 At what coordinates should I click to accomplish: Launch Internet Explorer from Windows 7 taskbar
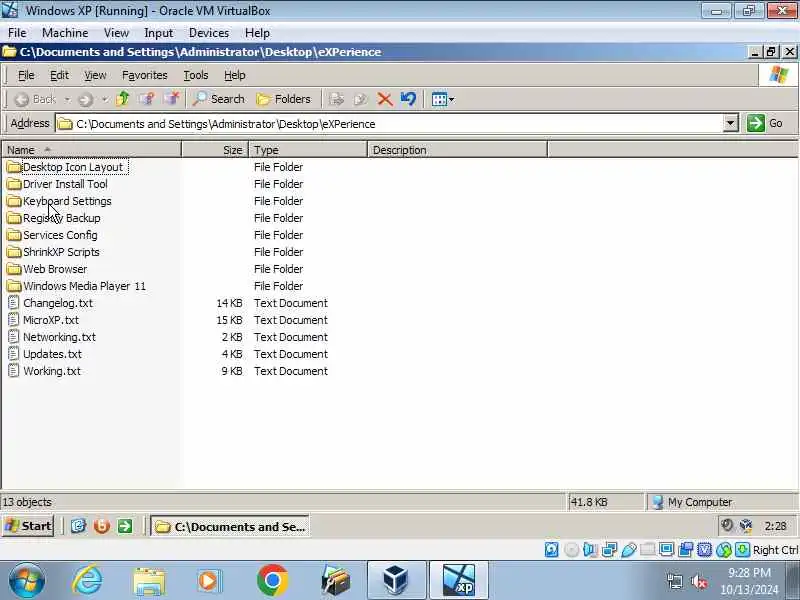point(87,580)
